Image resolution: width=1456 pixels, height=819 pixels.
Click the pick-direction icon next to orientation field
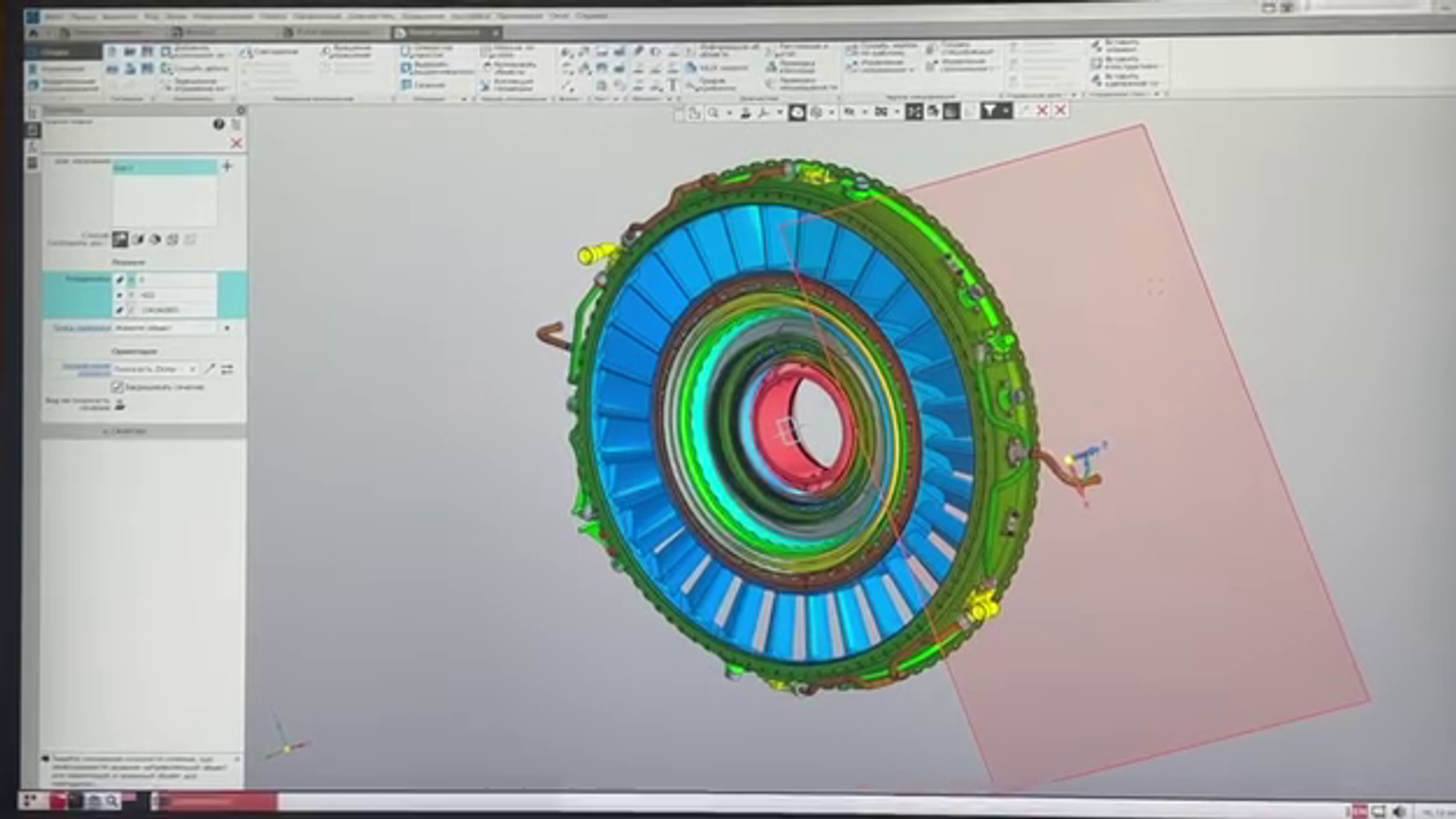(210, 369)
